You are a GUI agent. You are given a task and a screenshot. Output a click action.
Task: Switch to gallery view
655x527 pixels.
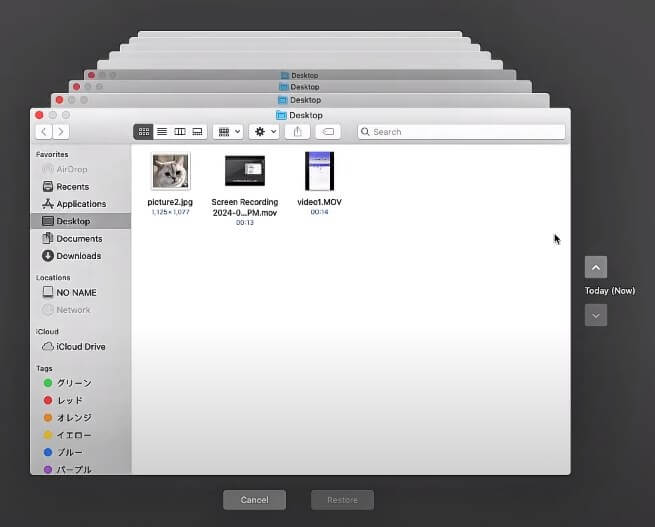[198, 132]
